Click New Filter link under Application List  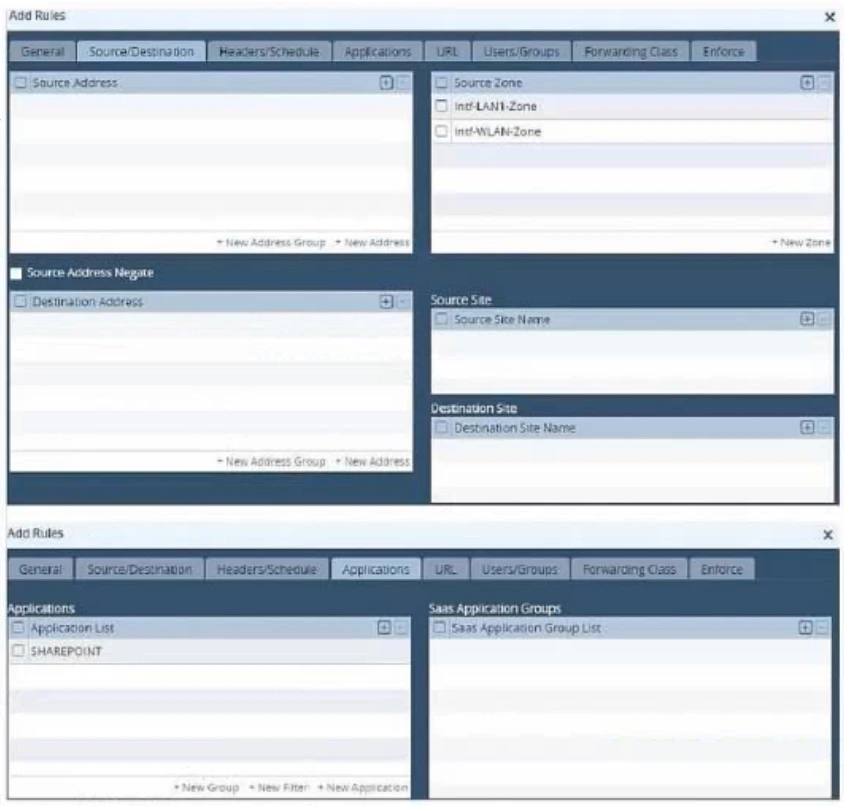click(278, 788)
